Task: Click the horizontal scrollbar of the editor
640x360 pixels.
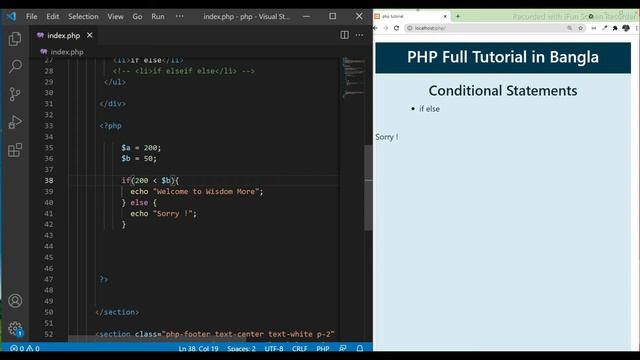Action: pos(157,339)
